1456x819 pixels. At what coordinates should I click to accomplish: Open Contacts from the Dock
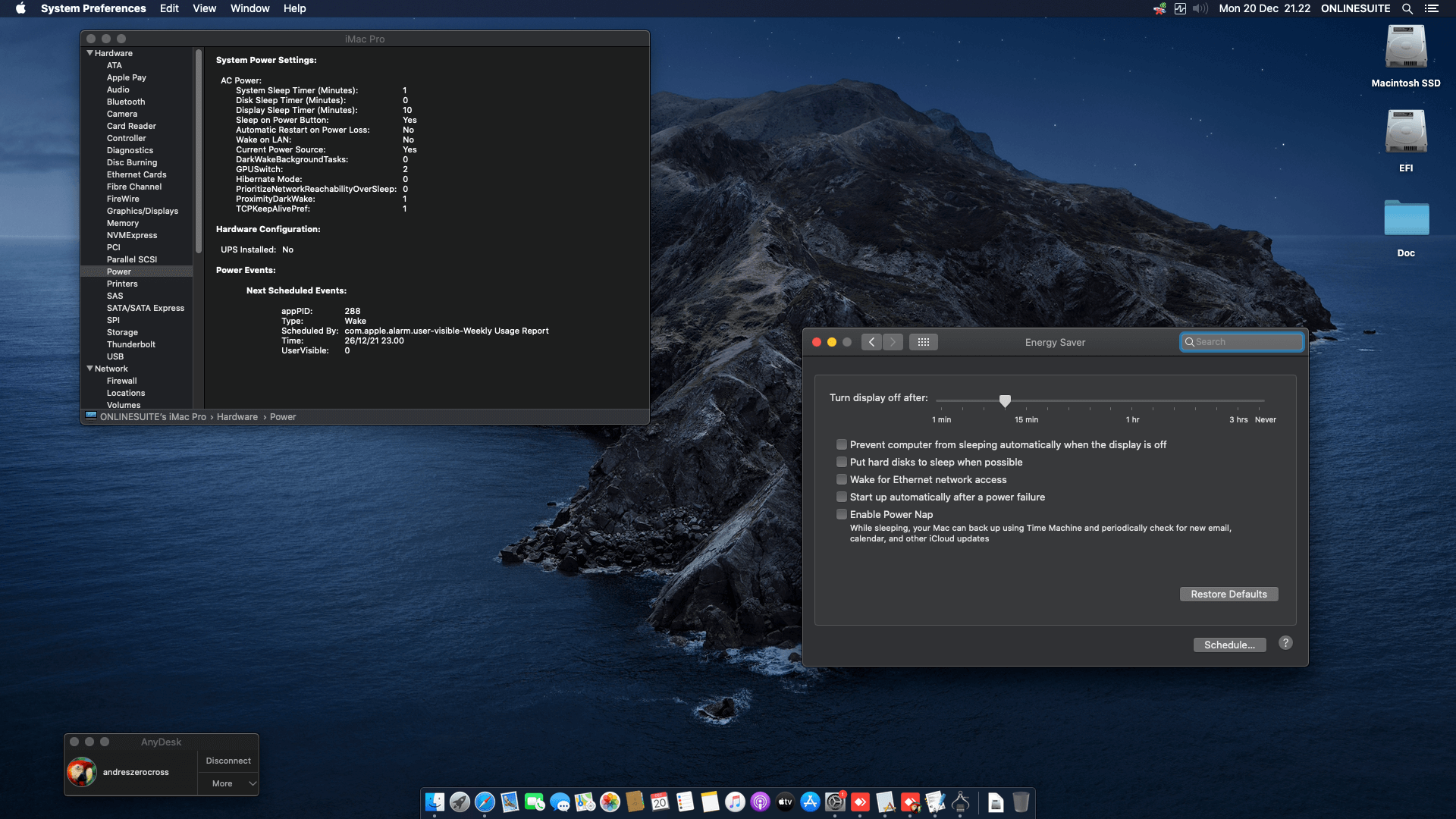635,802
